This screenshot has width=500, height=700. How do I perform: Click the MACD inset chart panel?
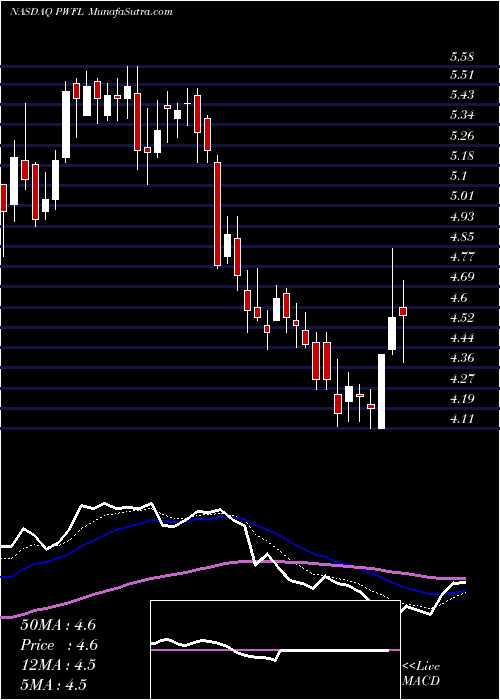(275, 650)
